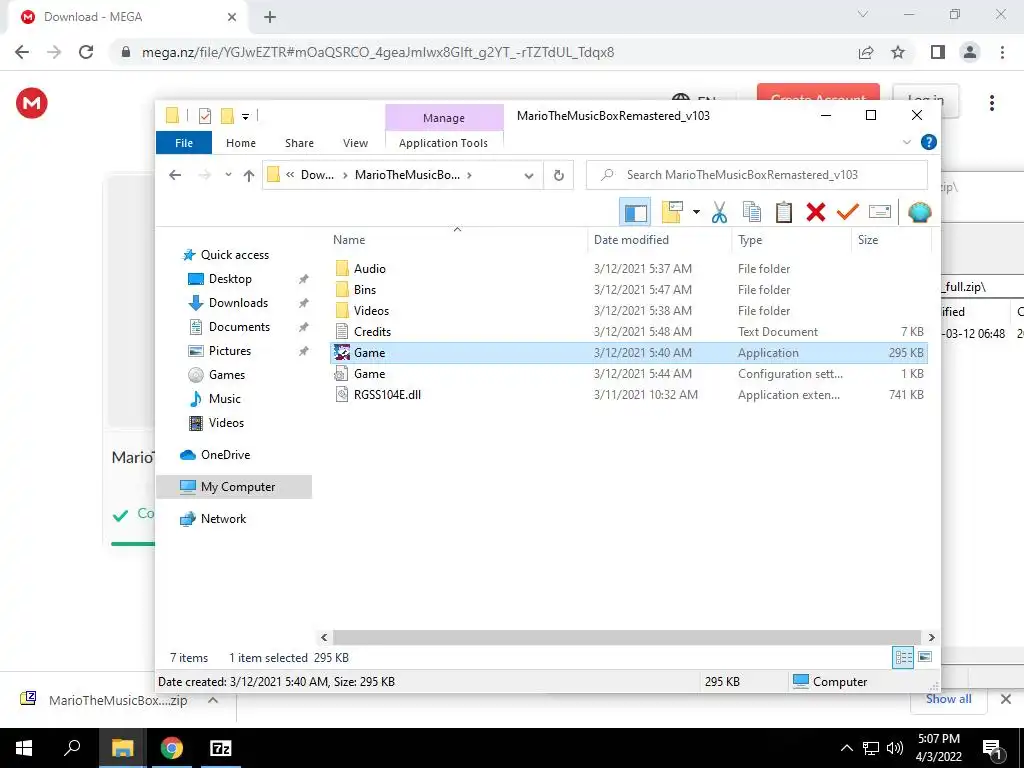Image resolution: width=1024 pixels, height=768 pixels.
Task: Click the red X Delete toolbar icon
Action: [816, 212]
